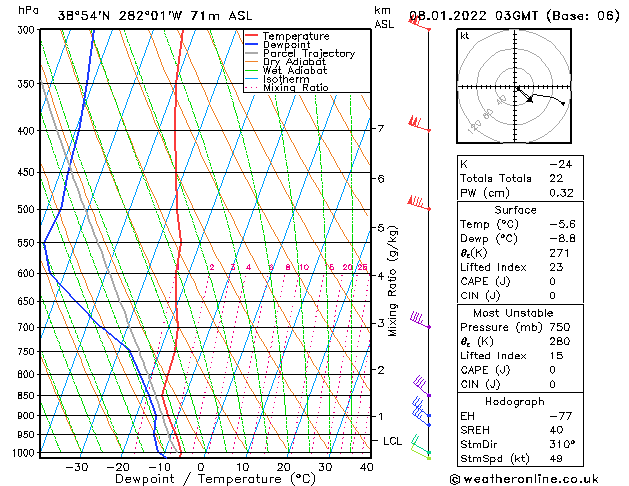This screenshot has height=486, width=629.
Task: Click the '300' pressure level label
Action: pos(28,30)
